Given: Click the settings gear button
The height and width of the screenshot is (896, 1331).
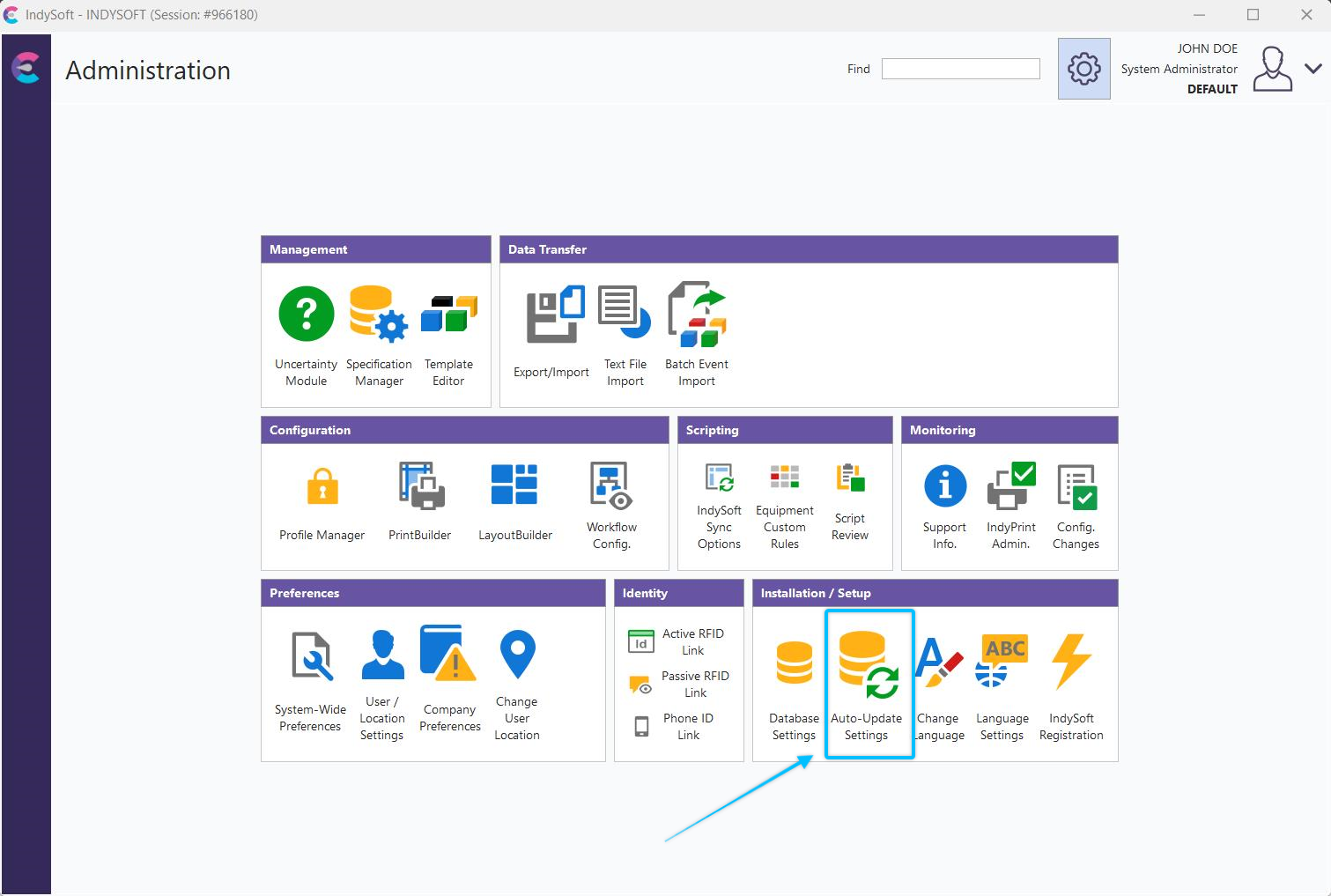Looking at the screenshot, I should [1083, 69].
